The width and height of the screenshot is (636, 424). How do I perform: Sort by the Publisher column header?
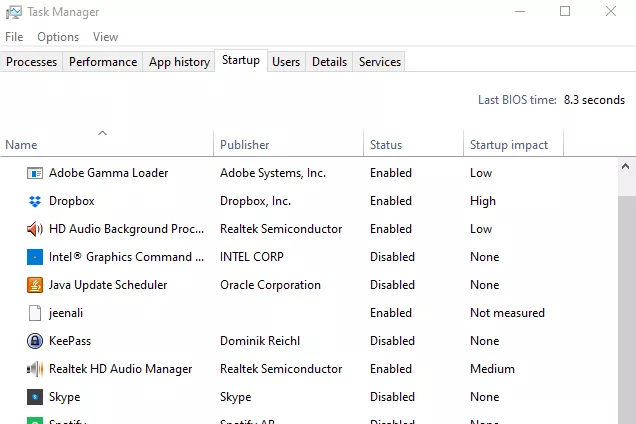click(288, 143)
